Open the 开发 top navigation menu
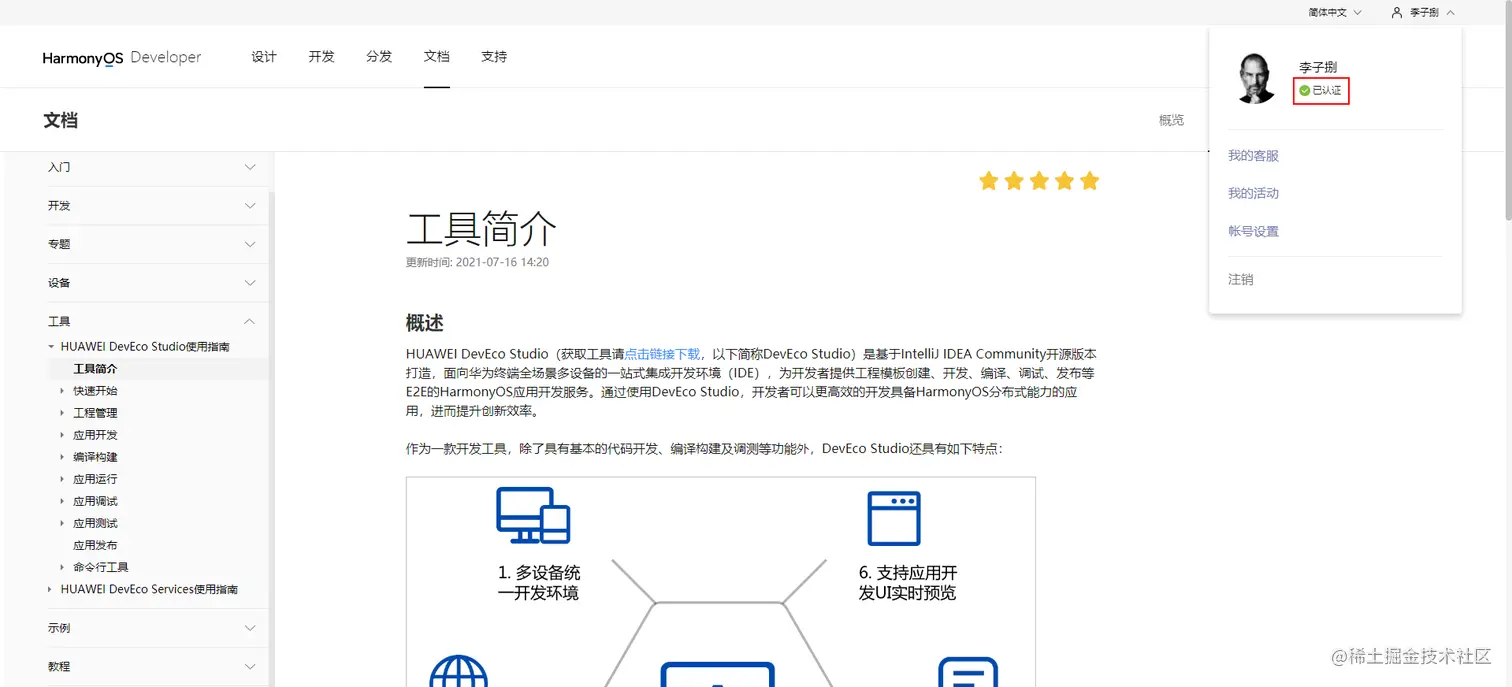The height and width of the screenshot is (687, 1512). click(x=321, y=57)
